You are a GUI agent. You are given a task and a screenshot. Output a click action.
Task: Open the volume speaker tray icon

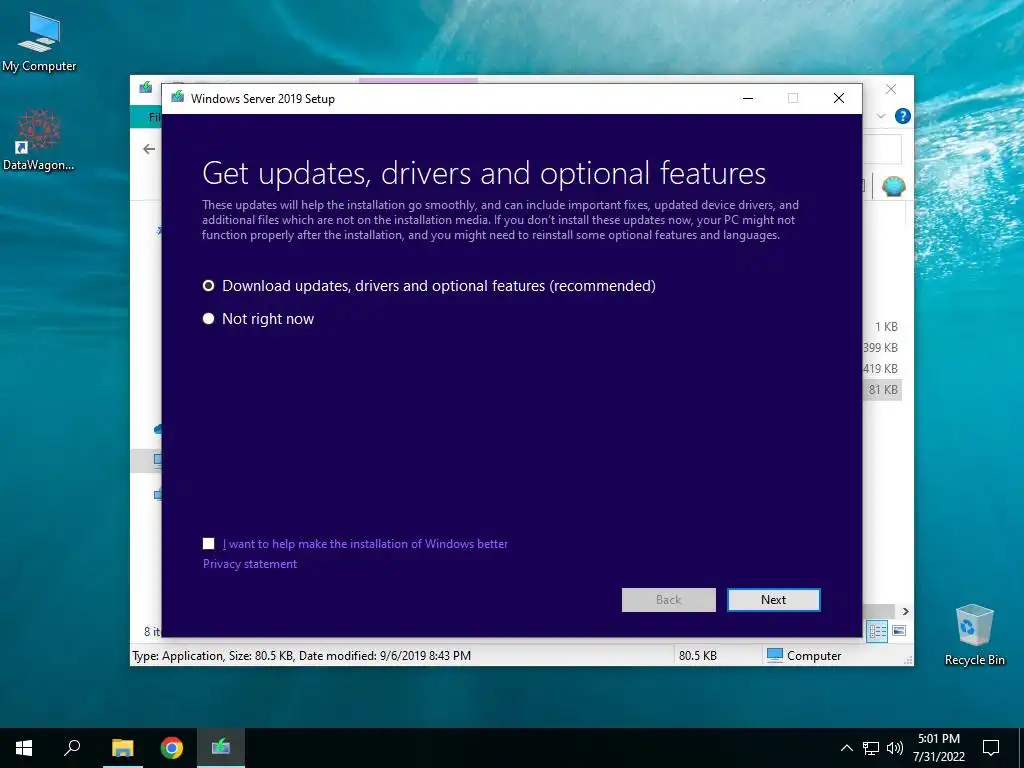pos(894,748)
